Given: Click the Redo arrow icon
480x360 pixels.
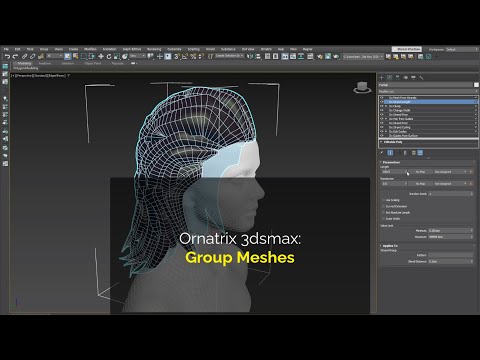Looking at the screenshot, I should [x=15, y=57].
